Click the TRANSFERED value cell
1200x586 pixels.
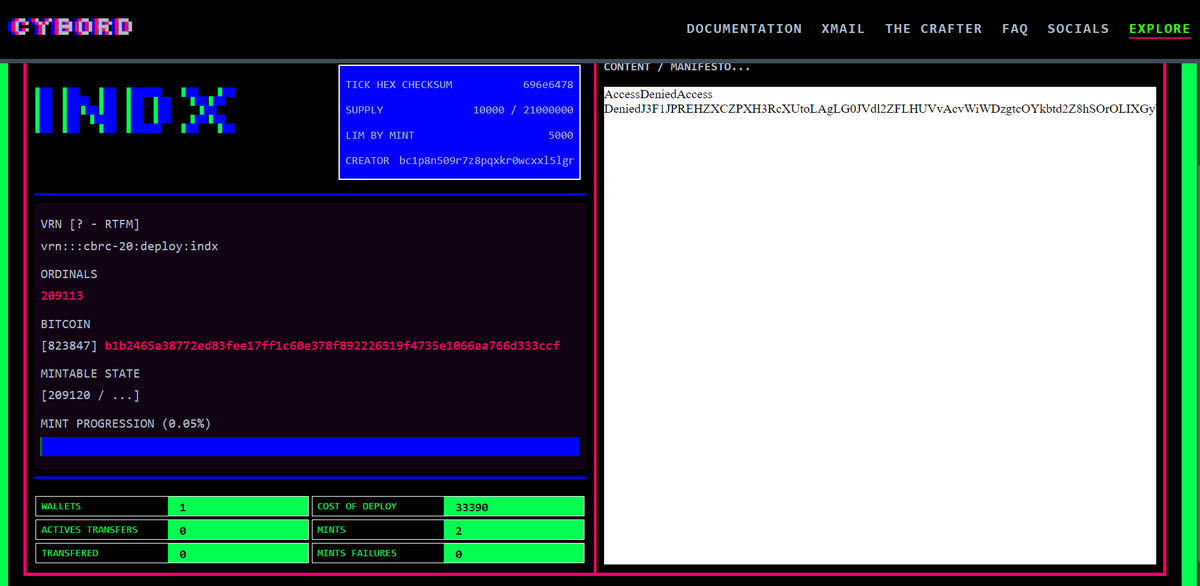pyautogui.click(x=238, y=553)
